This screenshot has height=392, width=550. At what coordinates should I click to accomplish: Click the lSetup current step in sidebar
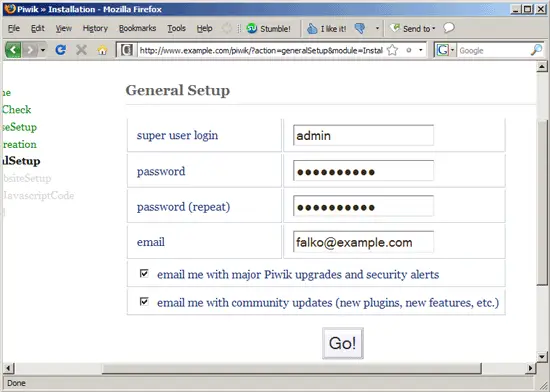[x=21, y=161]
